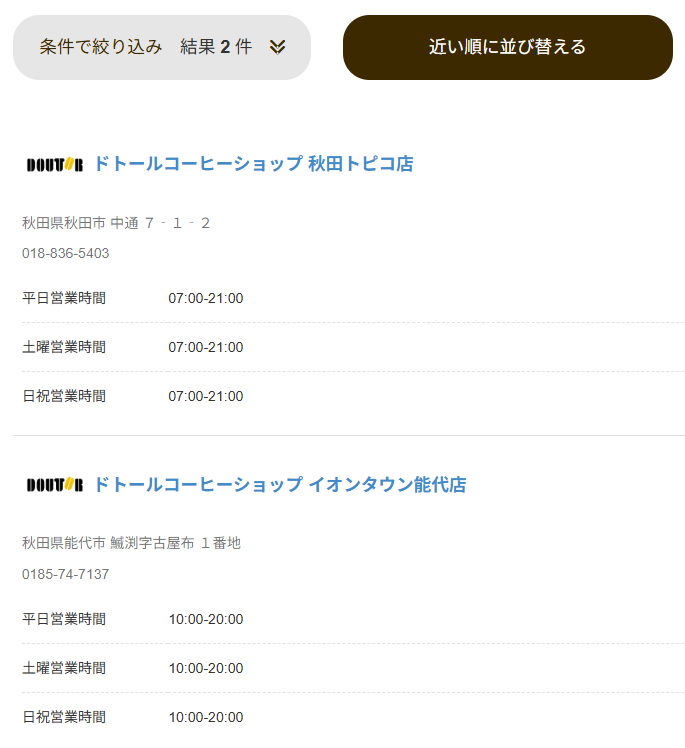Image resolution: width=685 pixels, height=748 pixels.
Task: Select 平日営業時間 label for 秋田トピコ店
Action: click(64, 298)
